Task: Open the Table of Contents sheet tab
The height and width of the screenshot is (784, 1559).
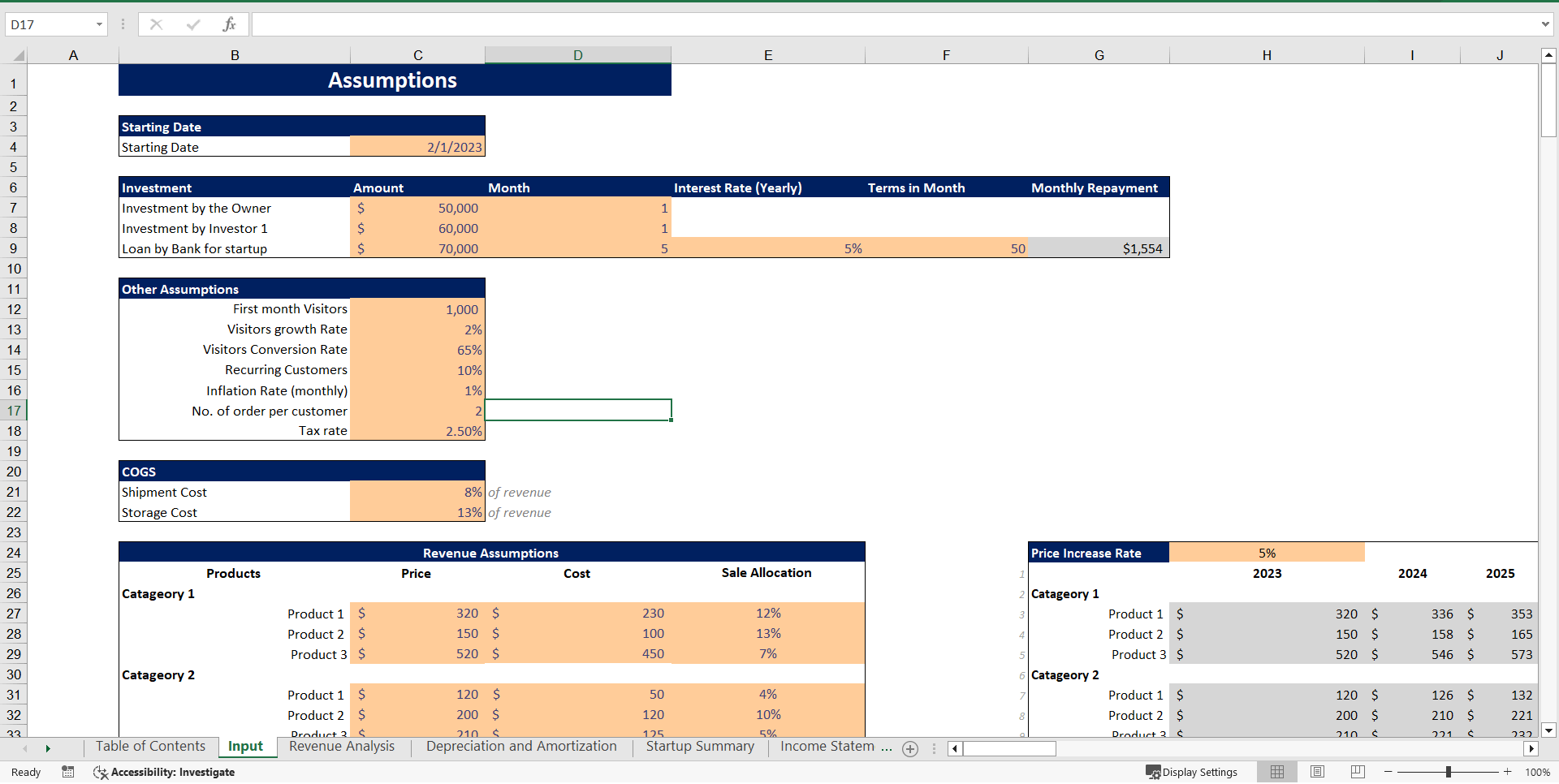Action: 149,747
